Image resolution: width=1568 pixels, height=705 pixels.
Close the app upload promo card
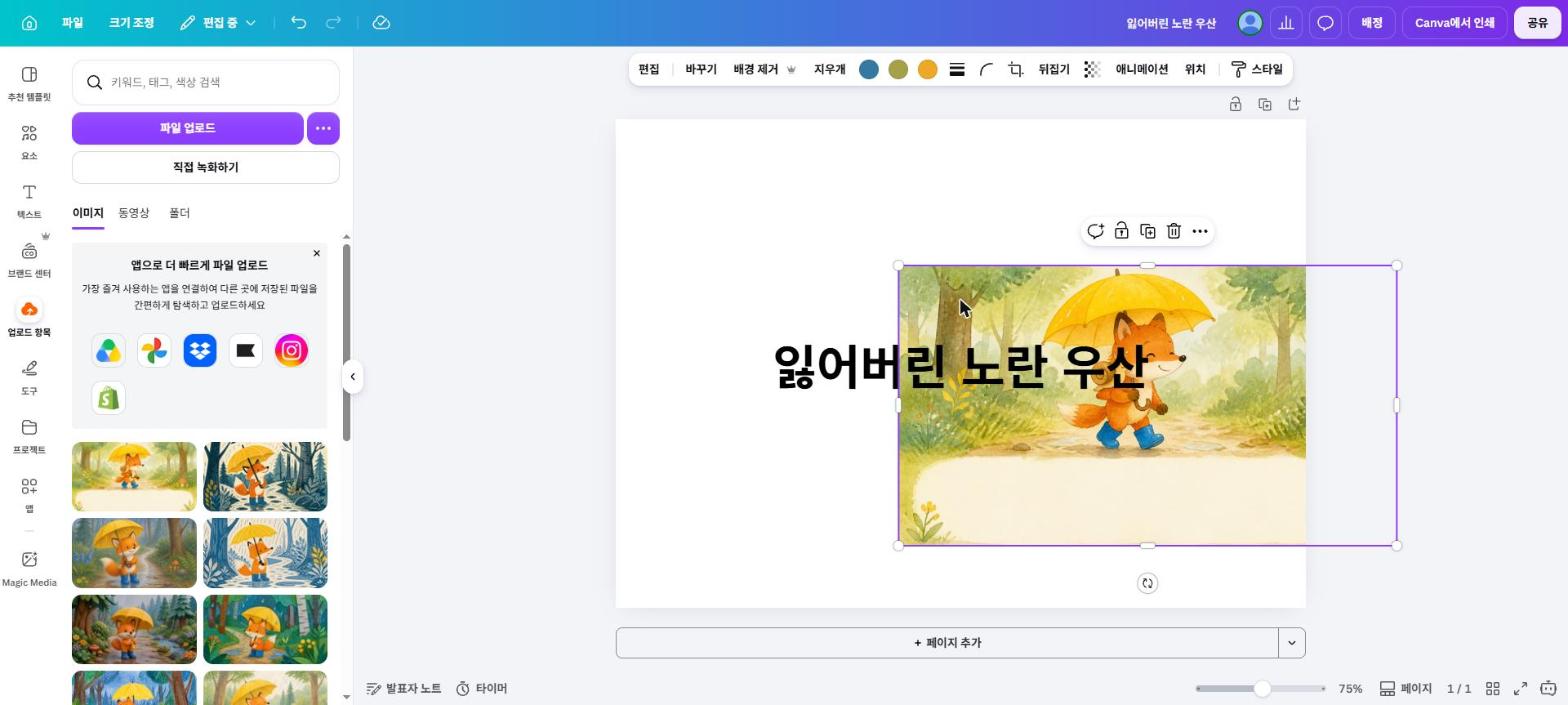(x=317, y=253)
